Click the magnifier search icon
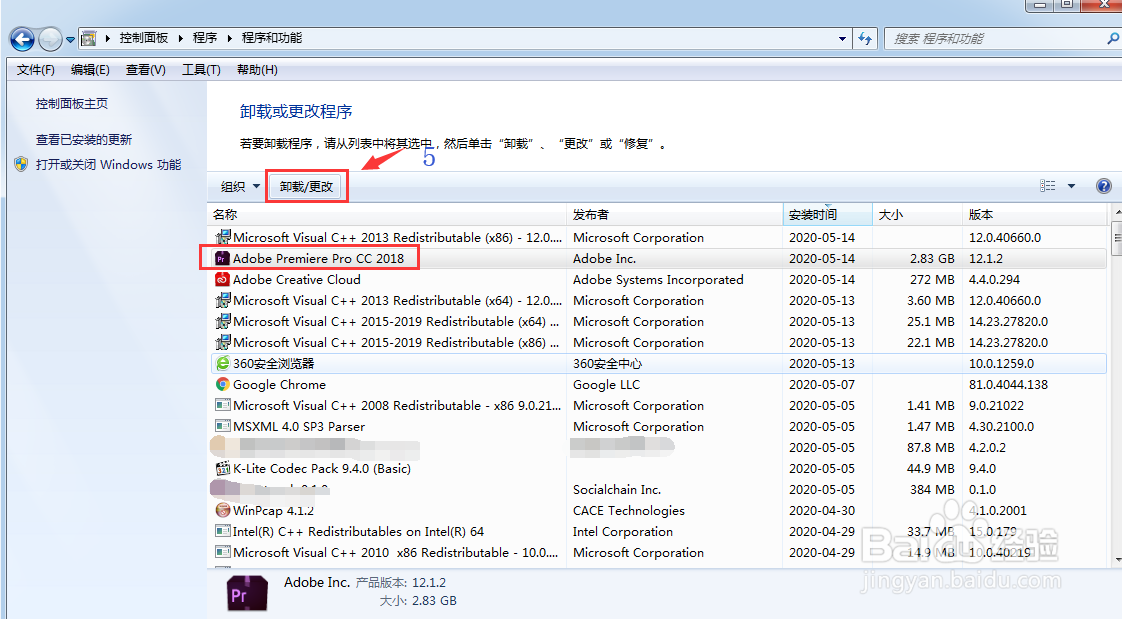Screen dimensions: 1122x619 [x=1113, y=38]
